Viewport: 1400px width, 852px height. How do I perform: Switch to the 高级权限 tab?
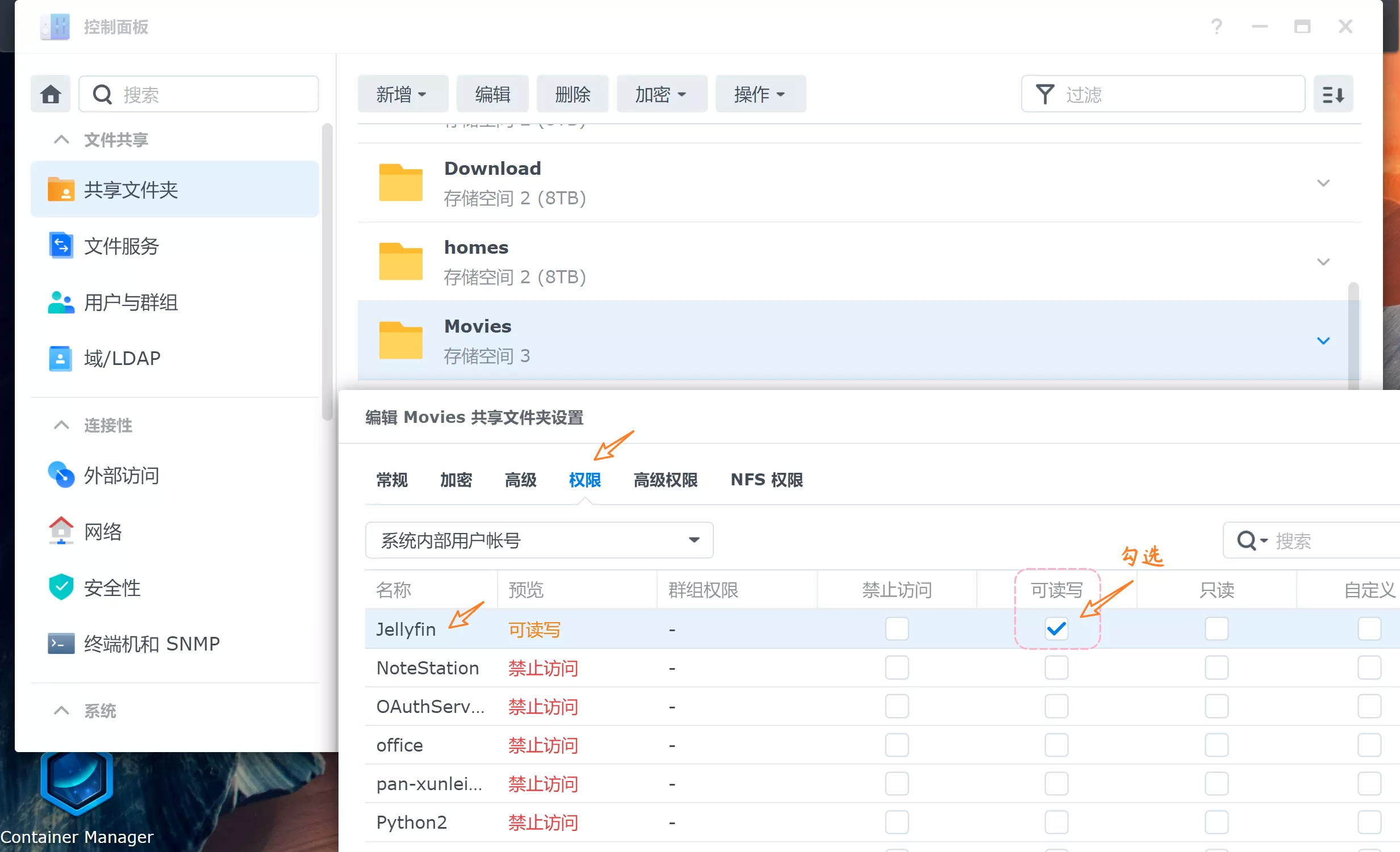[x=665, y=479]
